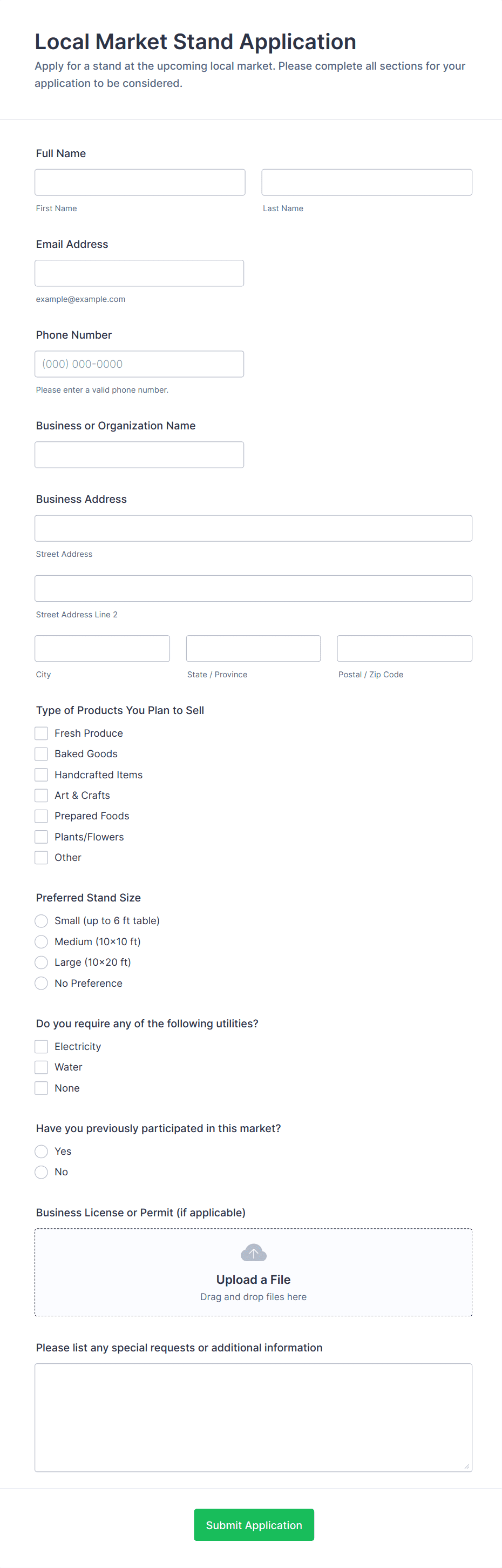The width and height of the screenshot is (502, 1568).
Task: Choose No for previous participation
Action: pos(42,1171)
